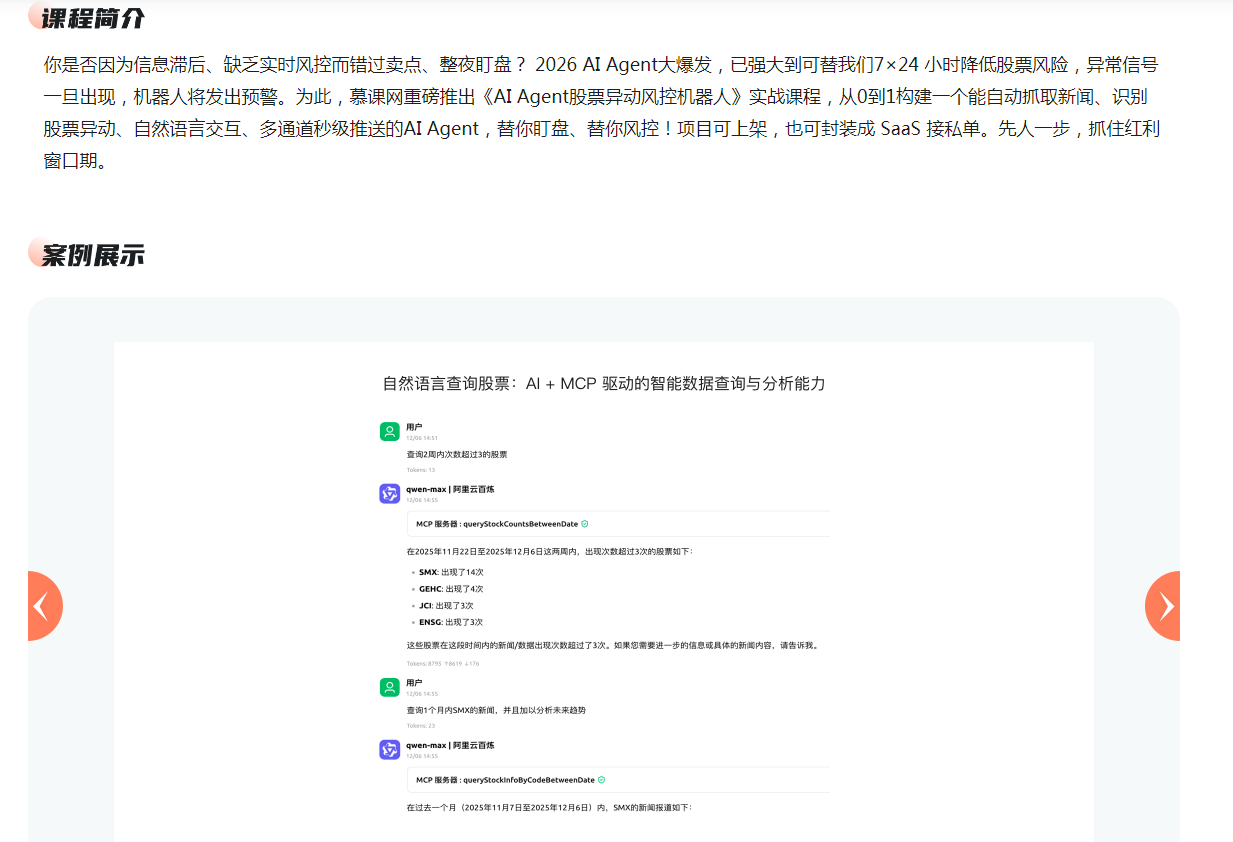Click the 案例展示 section heading
The image size is (1233, 842).
point(92,255)
